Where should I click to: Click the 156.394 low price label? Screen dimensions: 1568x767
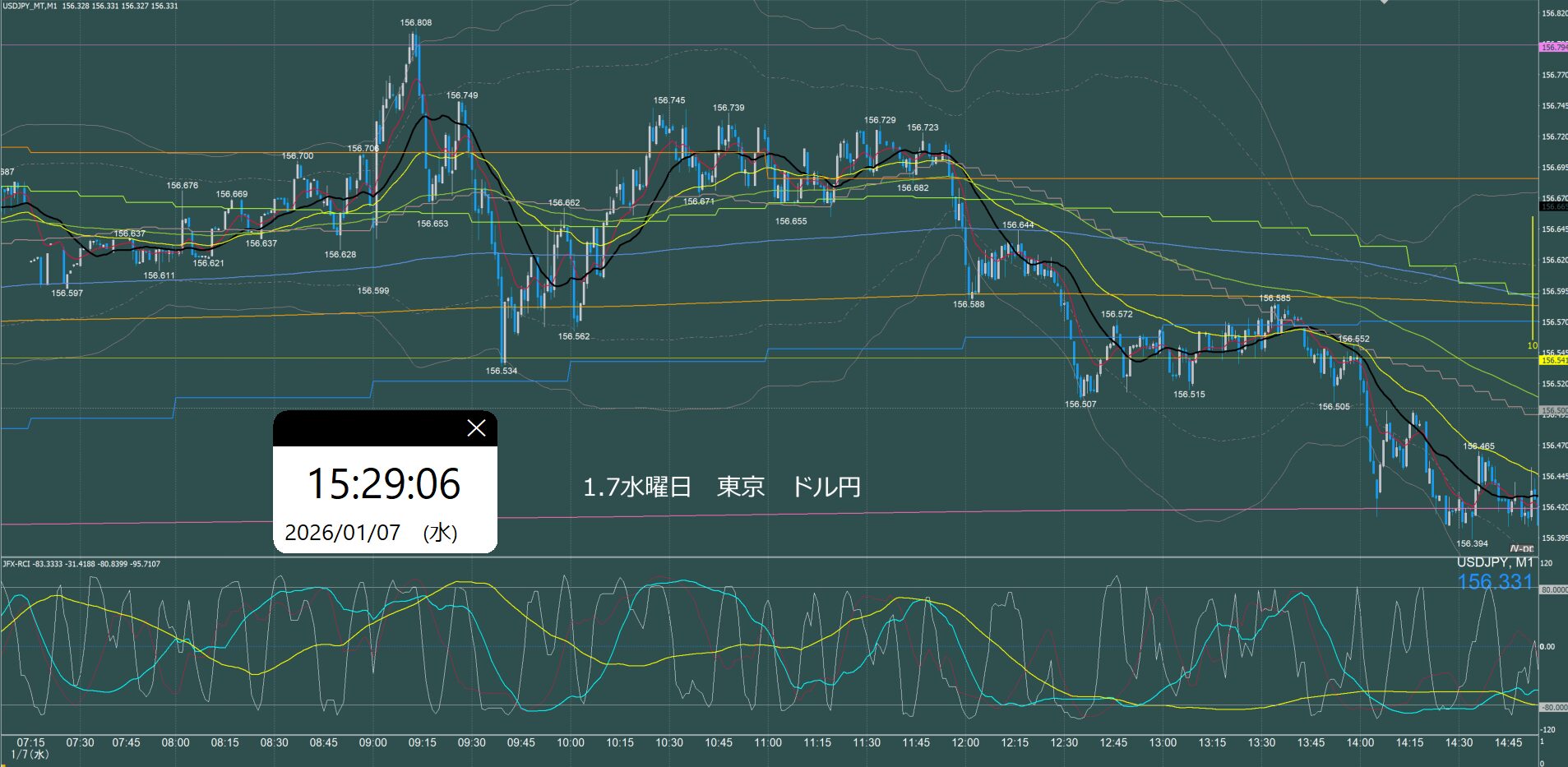1472,543
